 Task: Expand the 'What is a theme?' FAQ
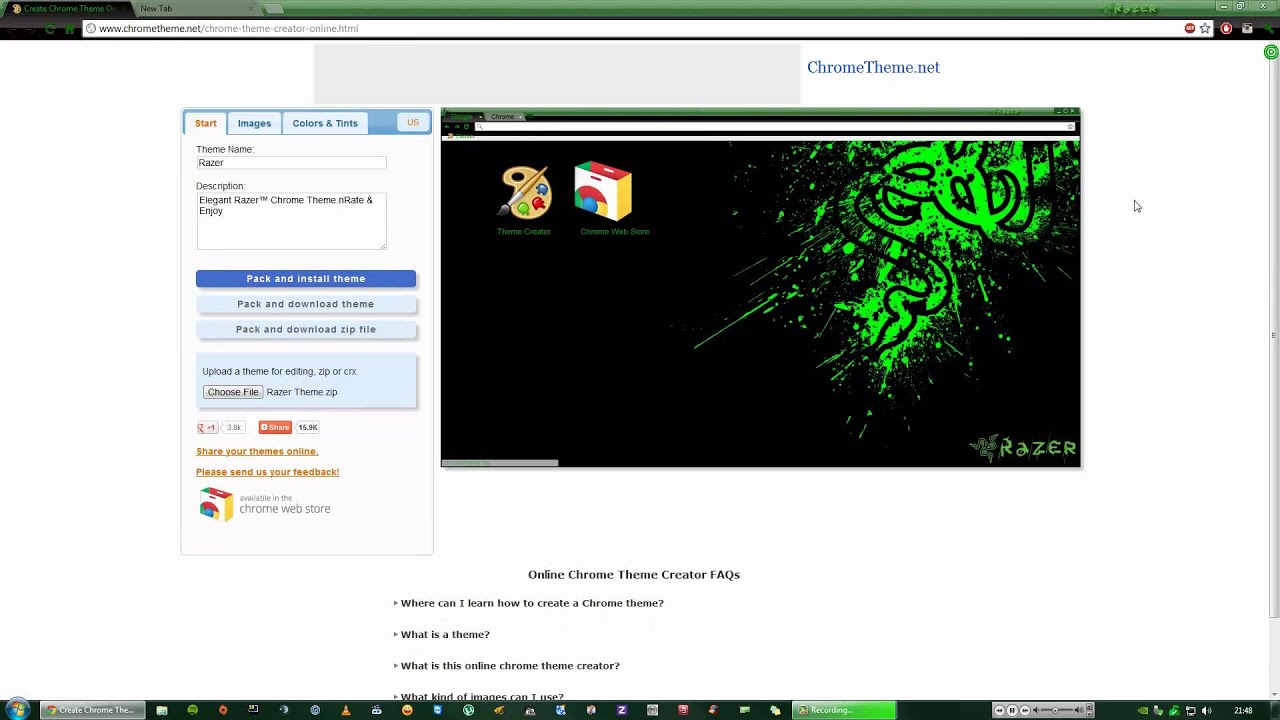click(445, 634)
